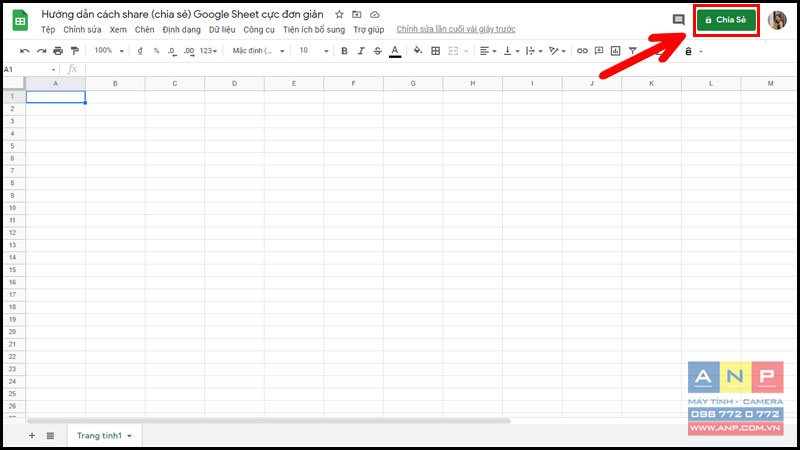Select cell A1
800x450 pixels.
pyautogui.click(x=56, y=96)
